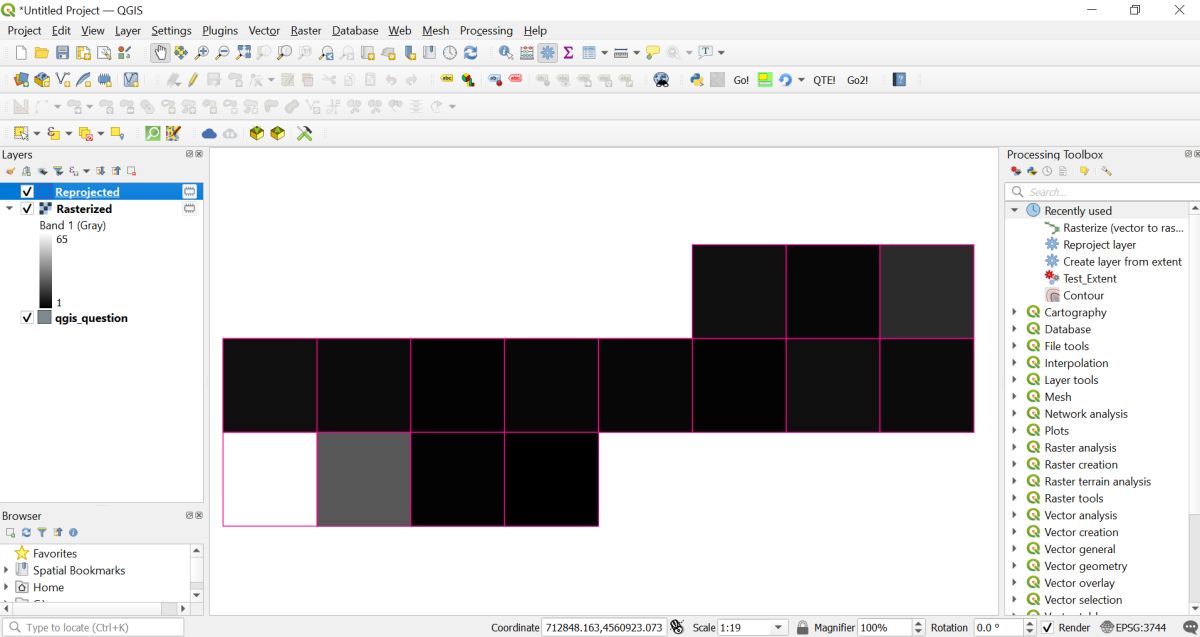Open layer styling panel paintbrush icon
Screen dimensions: 1200x637
click(x=10, y=171)
